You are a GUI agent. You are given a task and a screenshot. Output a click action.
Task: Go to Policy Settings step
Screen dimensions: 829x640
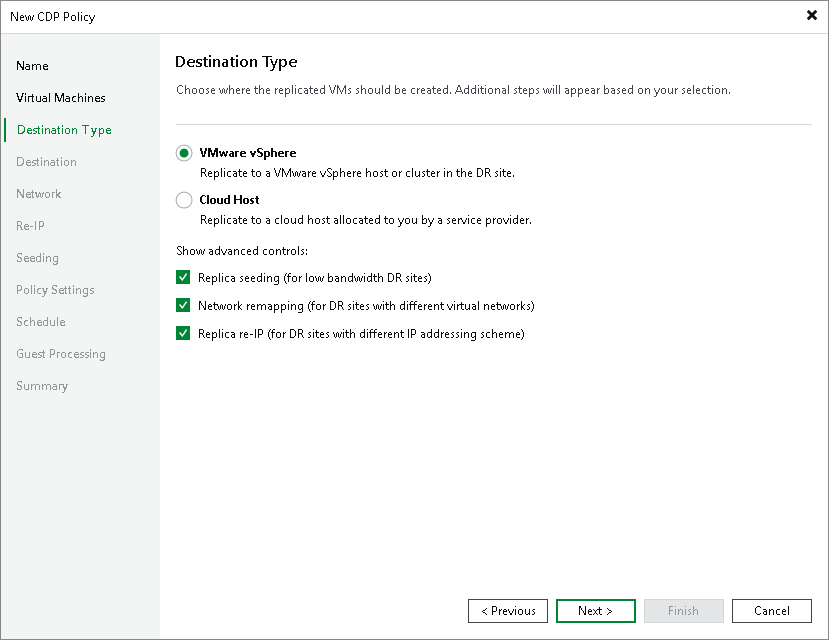click(55, 290)
